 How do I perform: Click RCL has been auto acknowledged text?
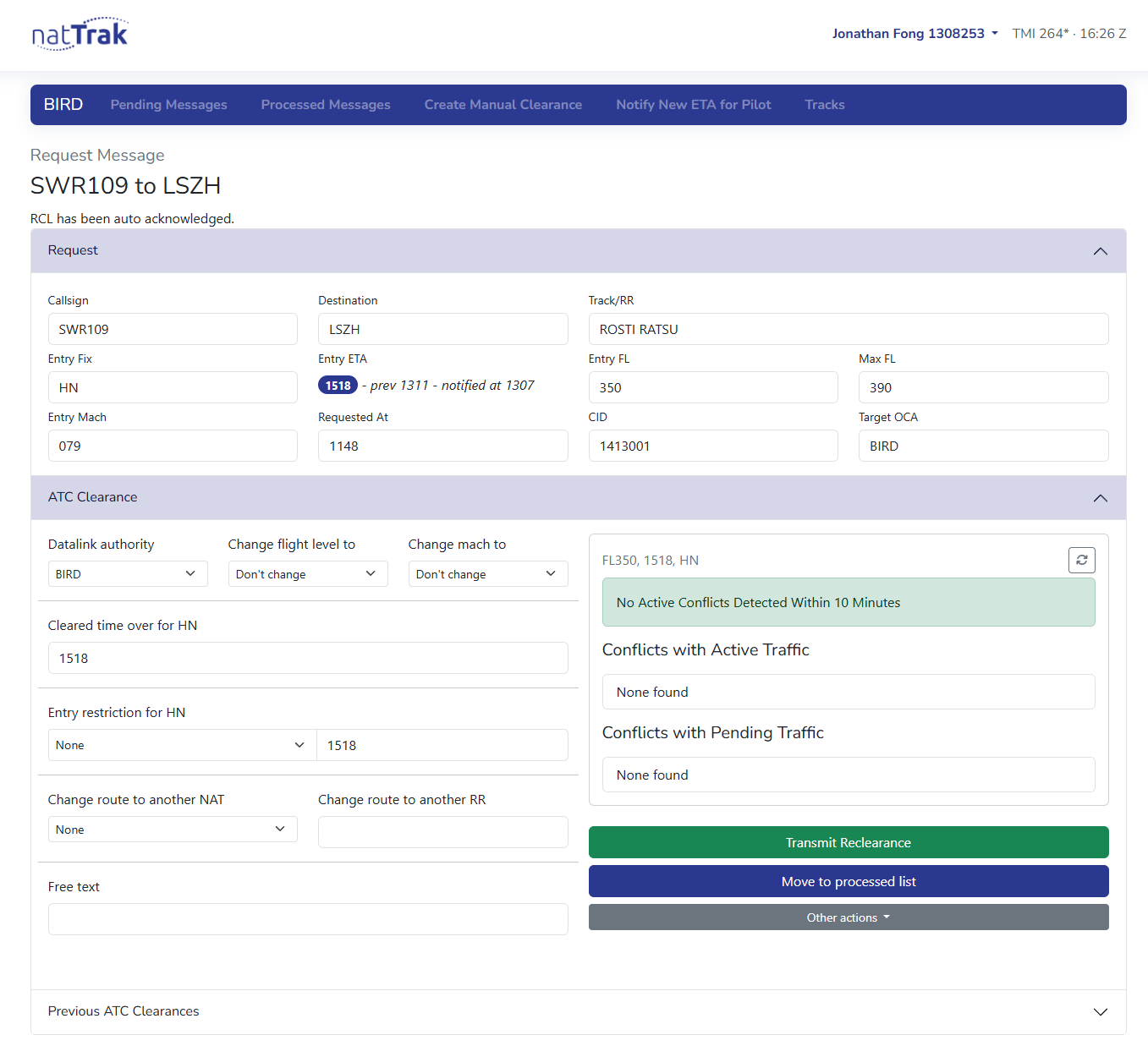tap(132, 218)
